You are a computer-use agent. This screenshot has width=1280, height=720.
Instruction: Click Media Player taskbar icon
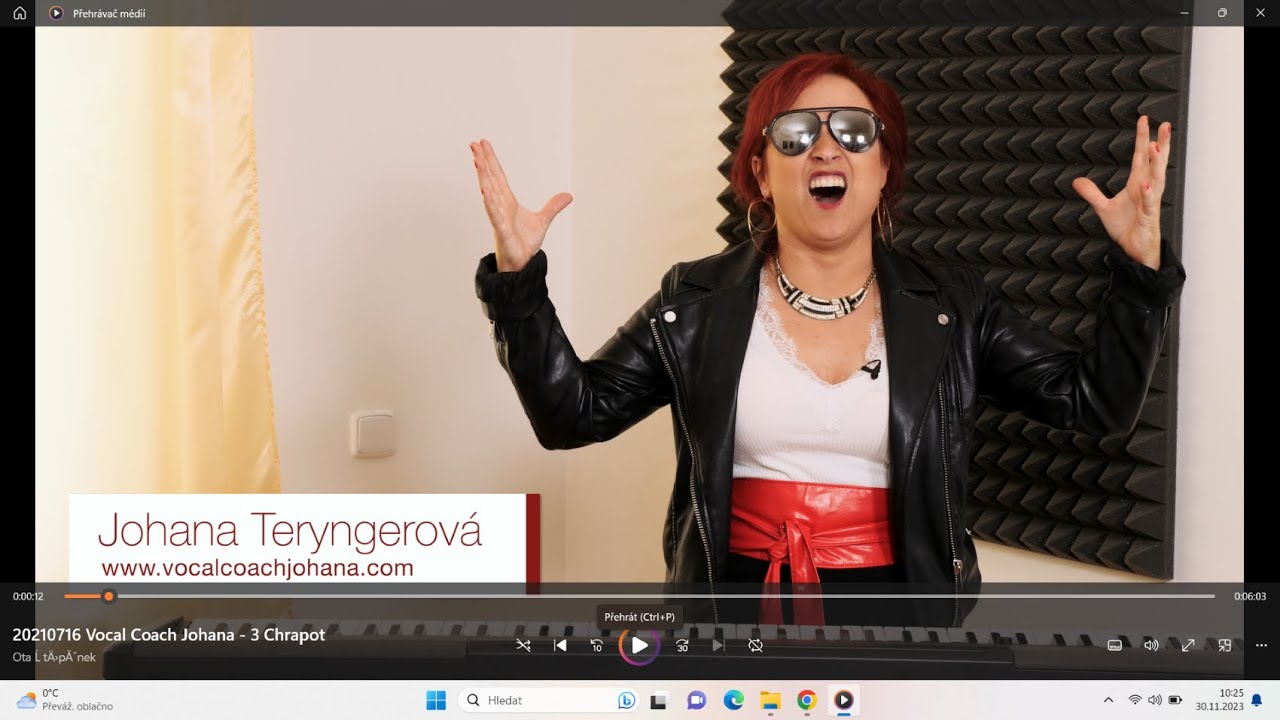pos(844,700)
